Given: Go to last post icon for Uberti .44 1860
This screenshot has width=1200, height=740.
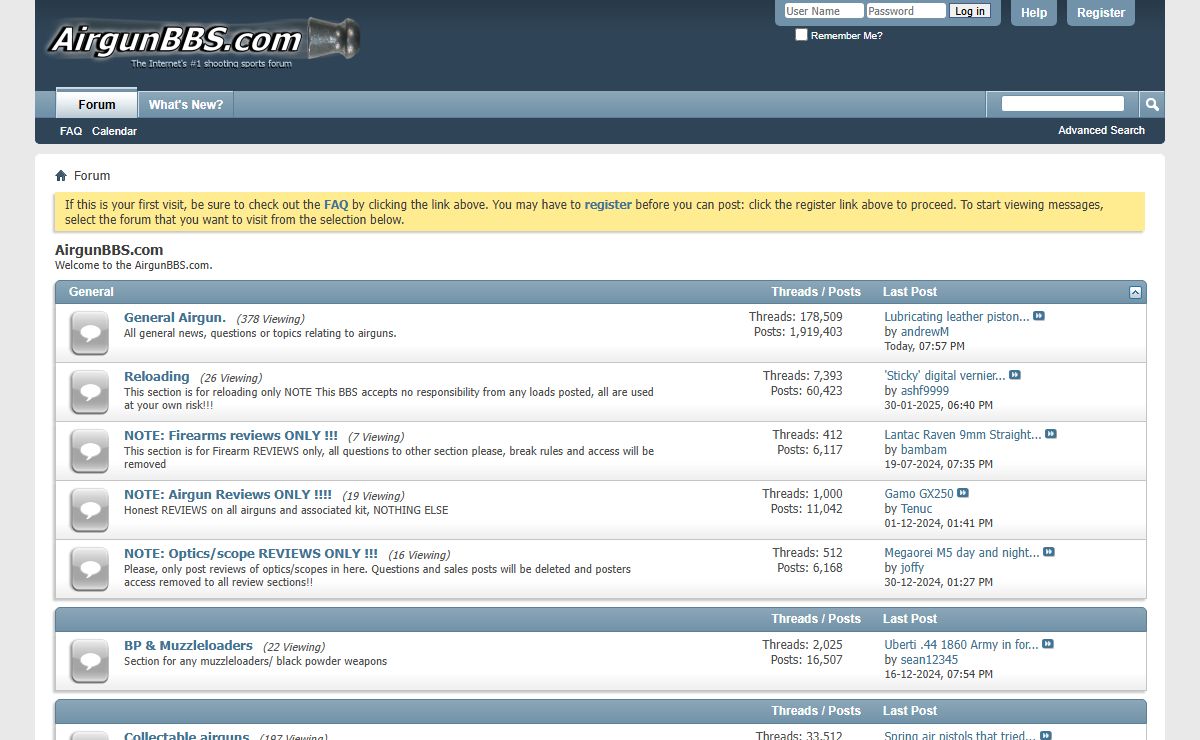Looking at the screenshot, I should point(1048,644).
